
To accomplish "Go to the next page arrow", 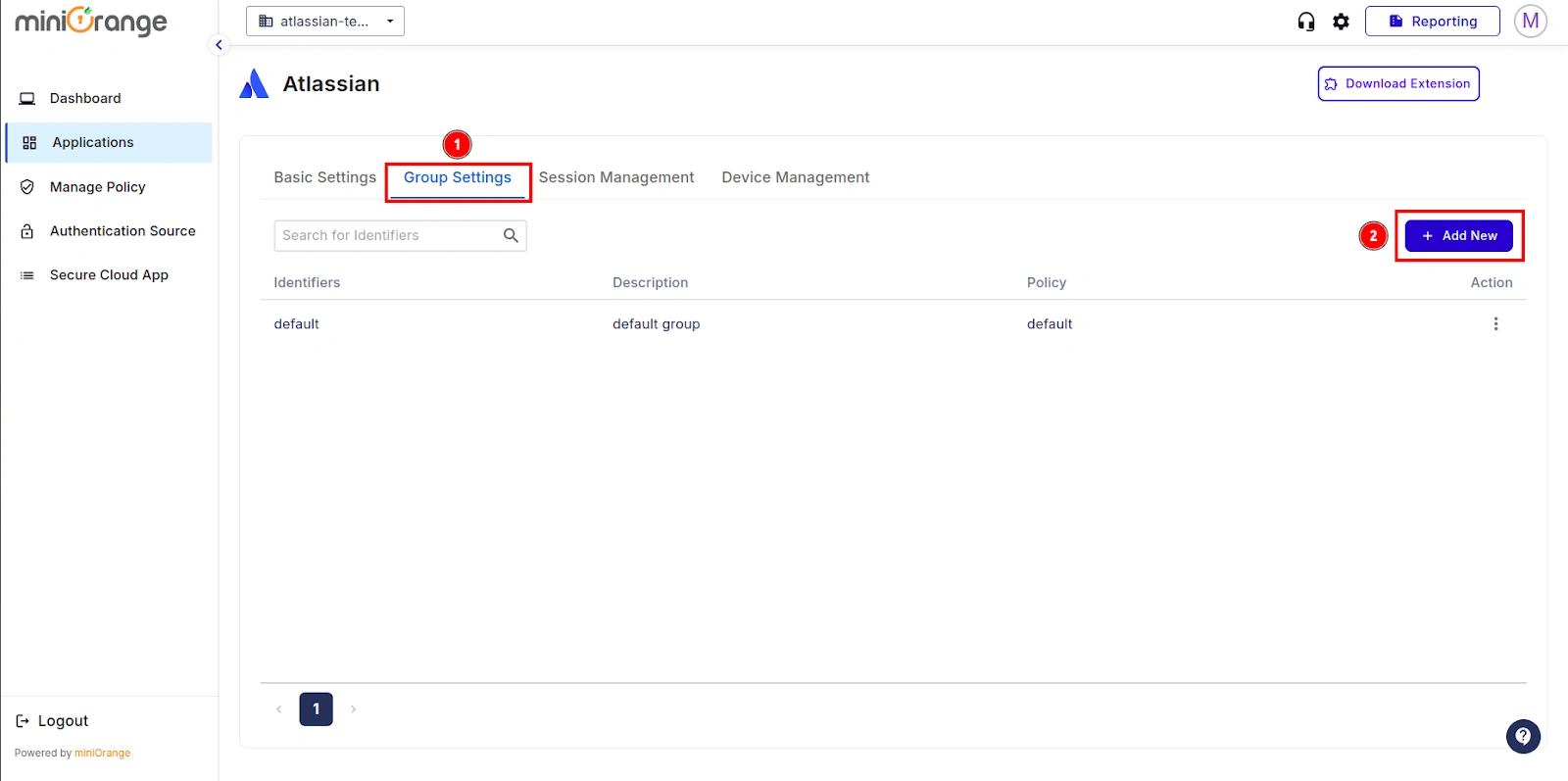I will pyautogui.click(x=353, y=708).
